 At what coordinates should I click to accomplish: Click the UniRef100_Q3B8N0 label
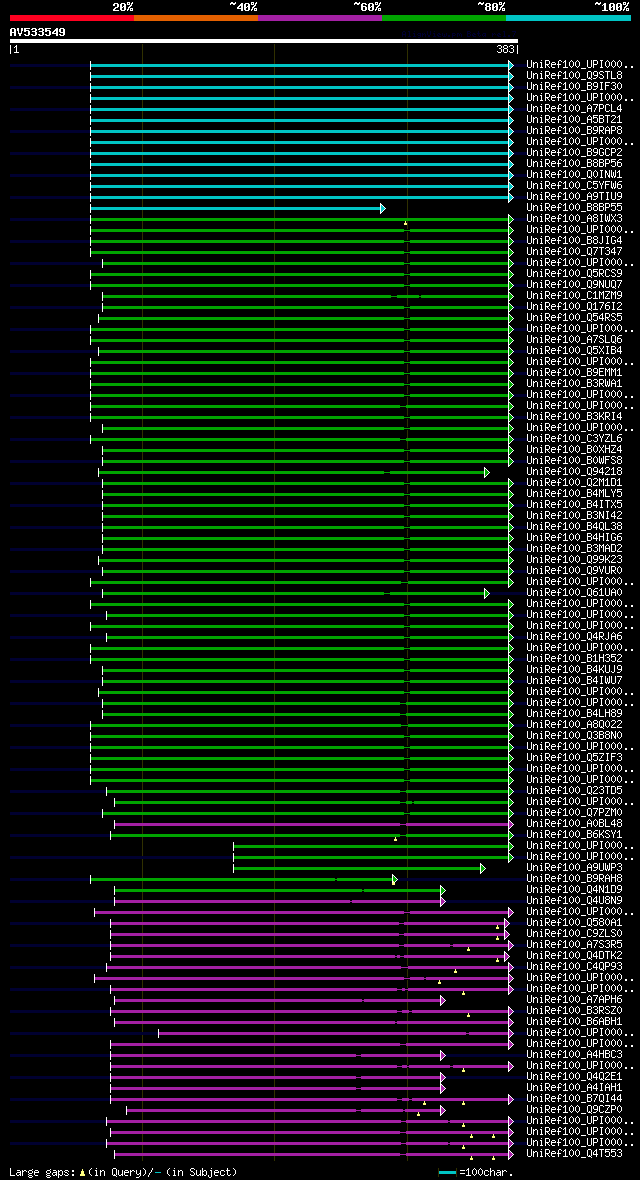pyautogui.click(x=574, y=735)
